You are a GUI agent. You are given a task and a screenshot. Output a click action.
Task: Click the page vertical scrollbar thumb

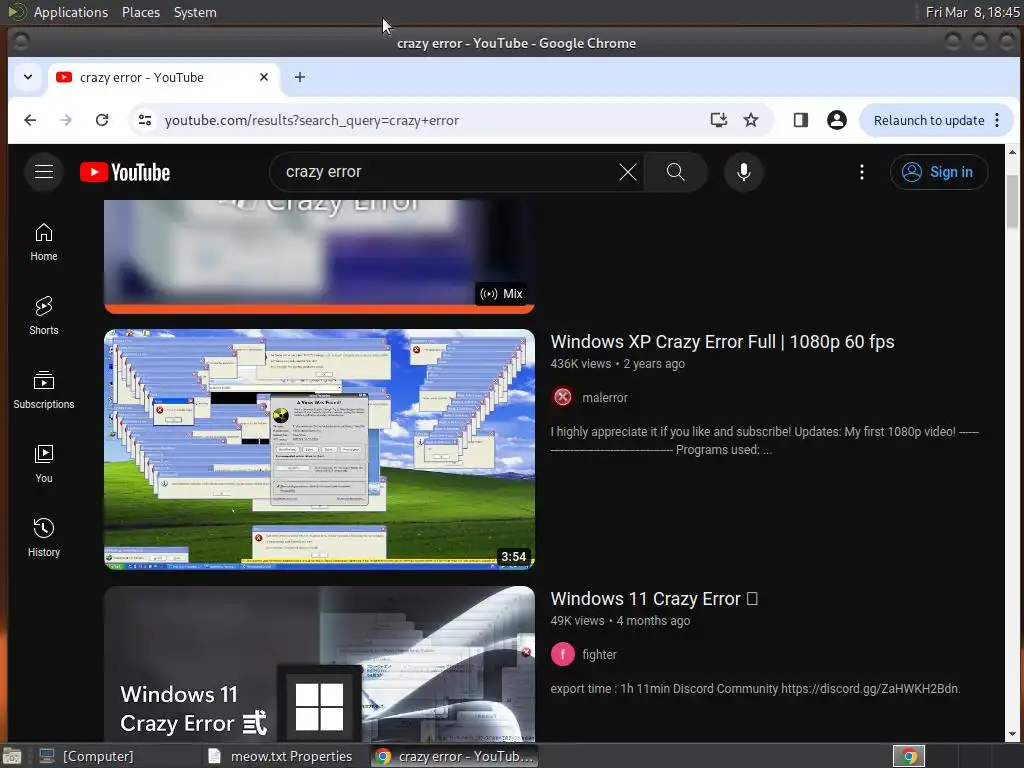(1012, 202)
